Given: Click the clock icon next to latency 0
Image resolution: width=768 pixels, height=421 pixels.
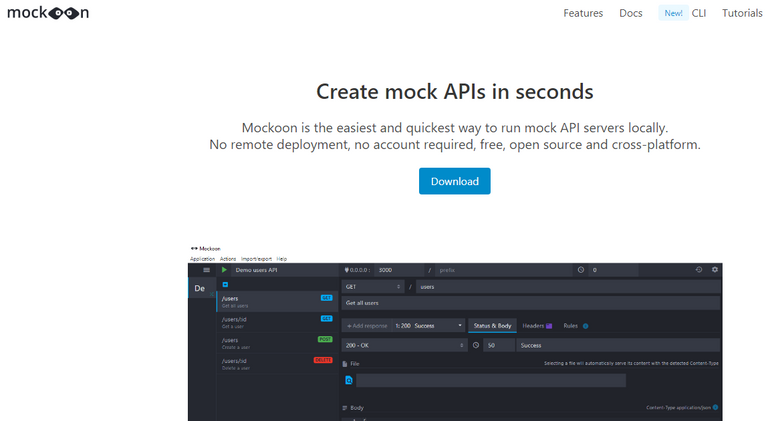Looking at the screenshot, I should (580, 270).
